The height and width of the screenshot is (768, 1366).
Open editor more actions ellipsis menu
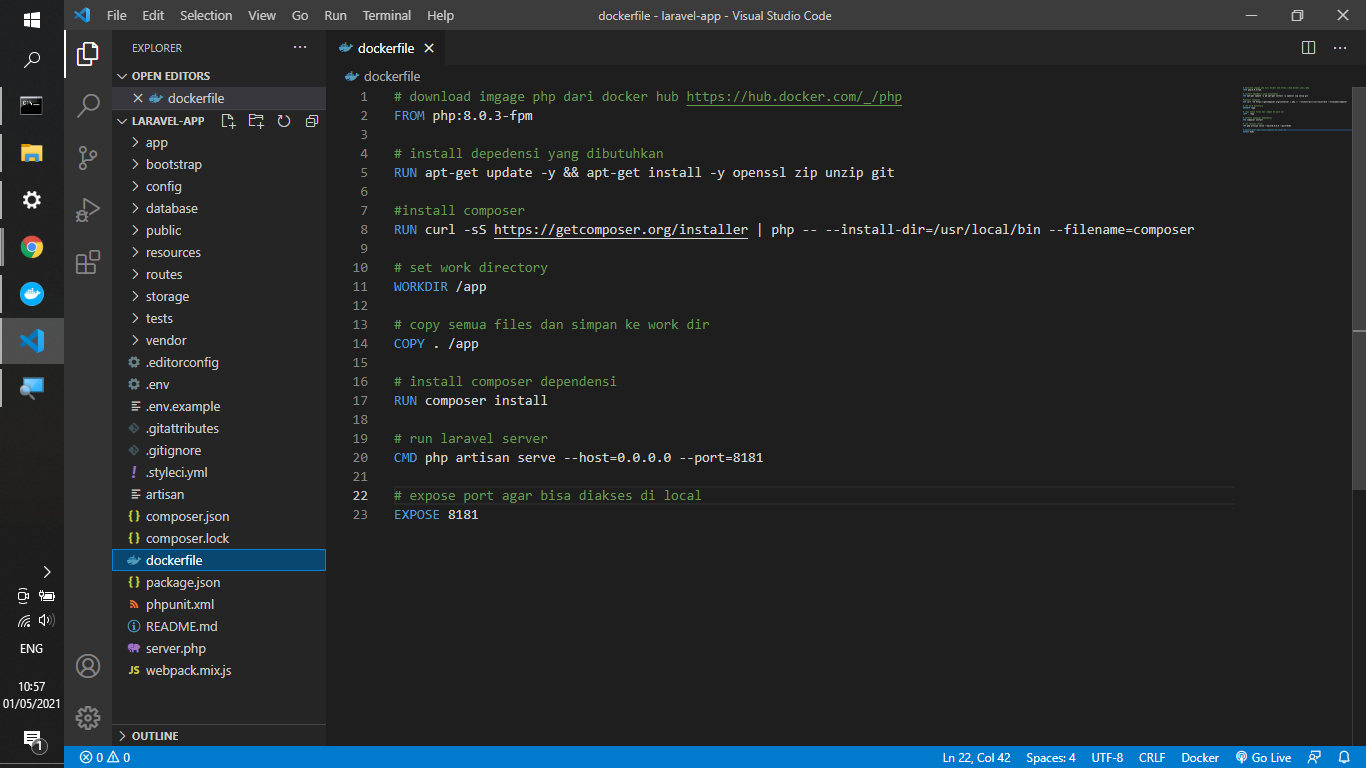click(x=1339, y=47)
